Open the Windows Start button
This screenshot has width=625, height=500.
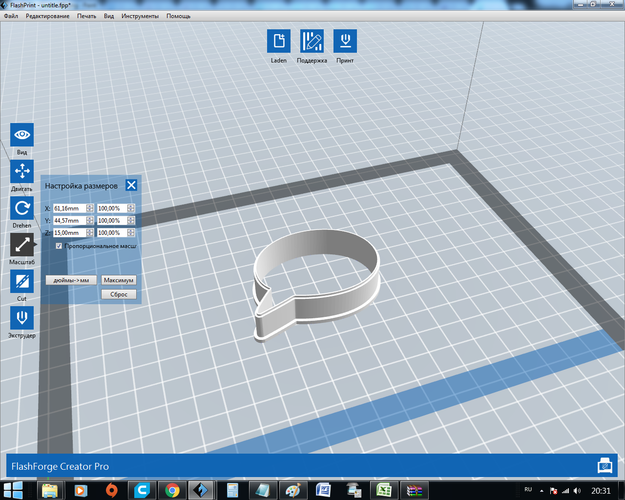point(13,490)
